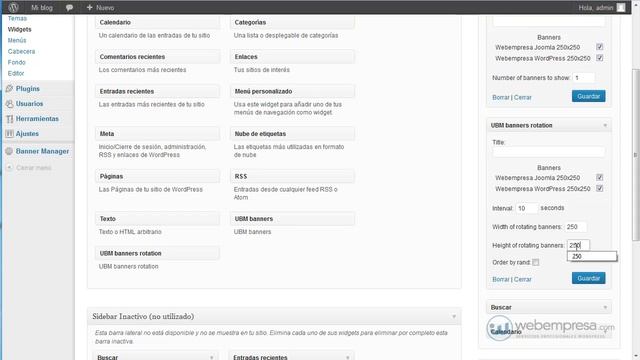Select the Menú personalizado available widget
640x360 pixels.
(x=292, y=91)
